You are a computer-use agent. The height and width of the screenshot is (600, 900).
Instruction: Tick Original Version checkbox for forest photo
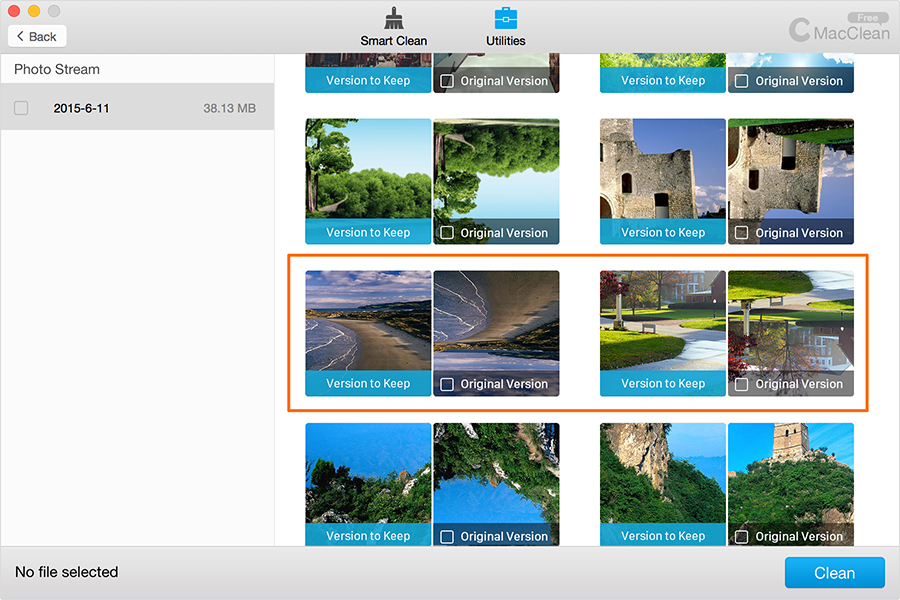click(447, 233)
